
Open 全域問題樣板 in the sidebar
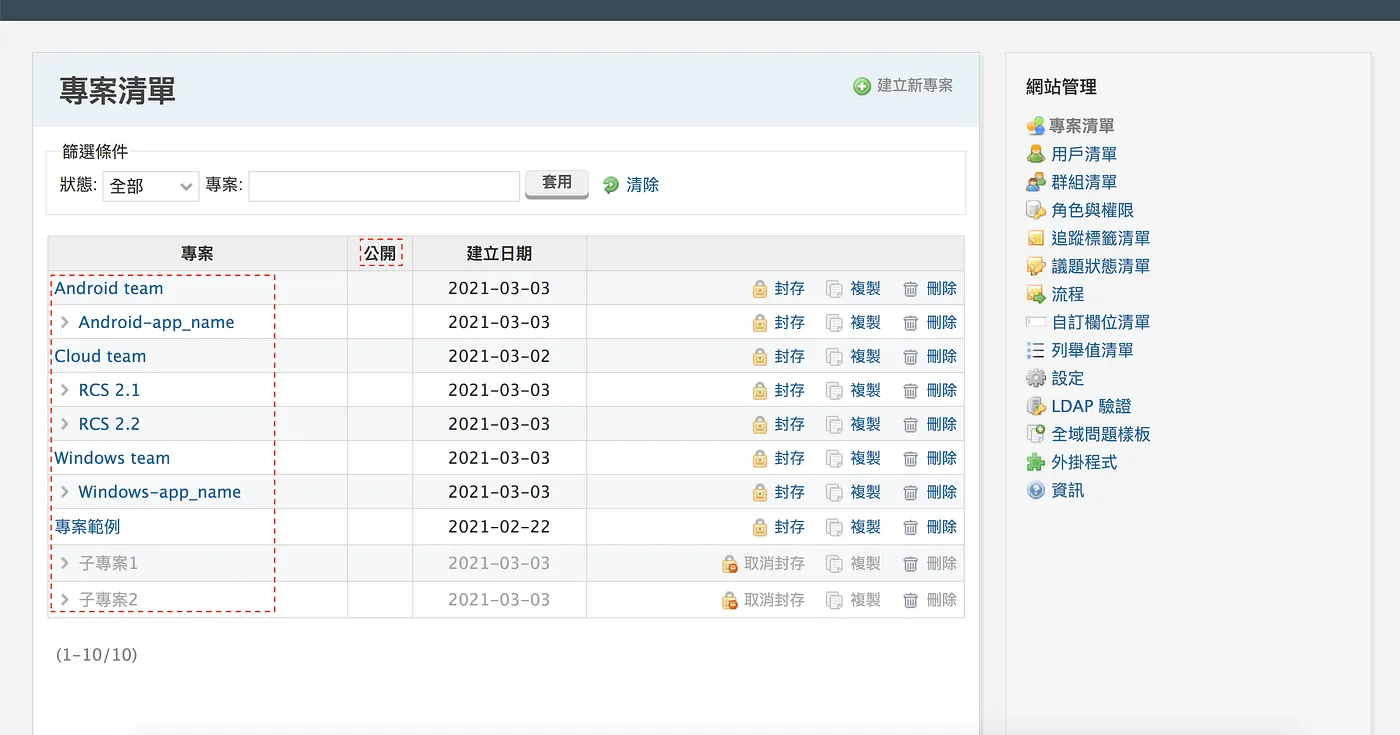click(1101, 435)
